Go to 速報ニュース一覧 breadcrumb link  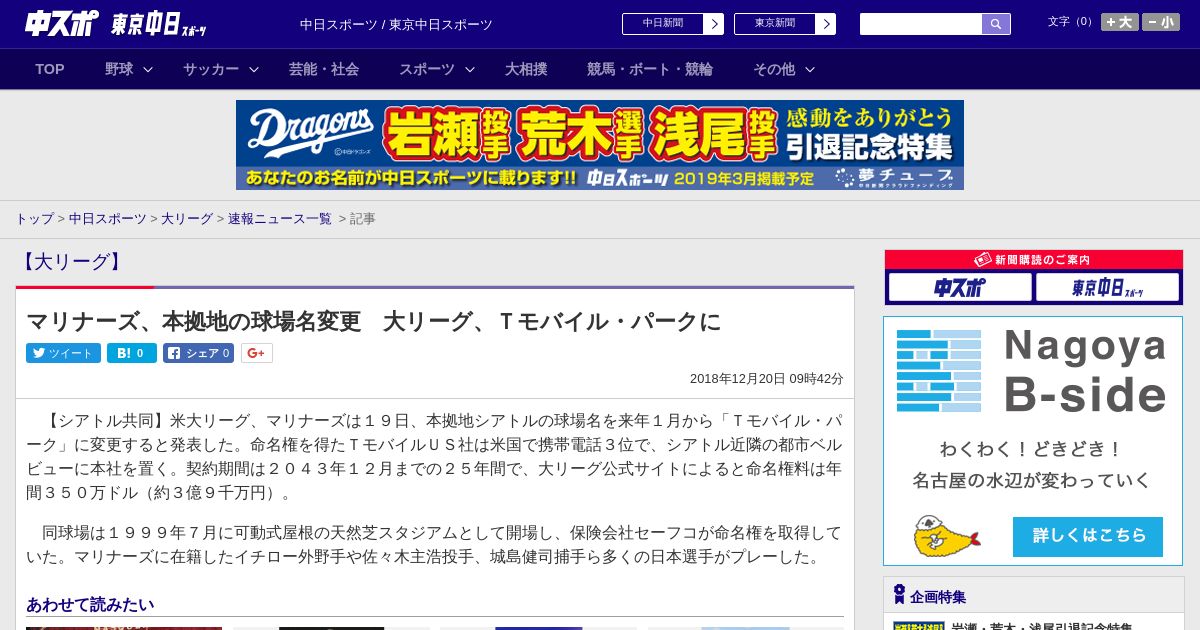(280, 219)
